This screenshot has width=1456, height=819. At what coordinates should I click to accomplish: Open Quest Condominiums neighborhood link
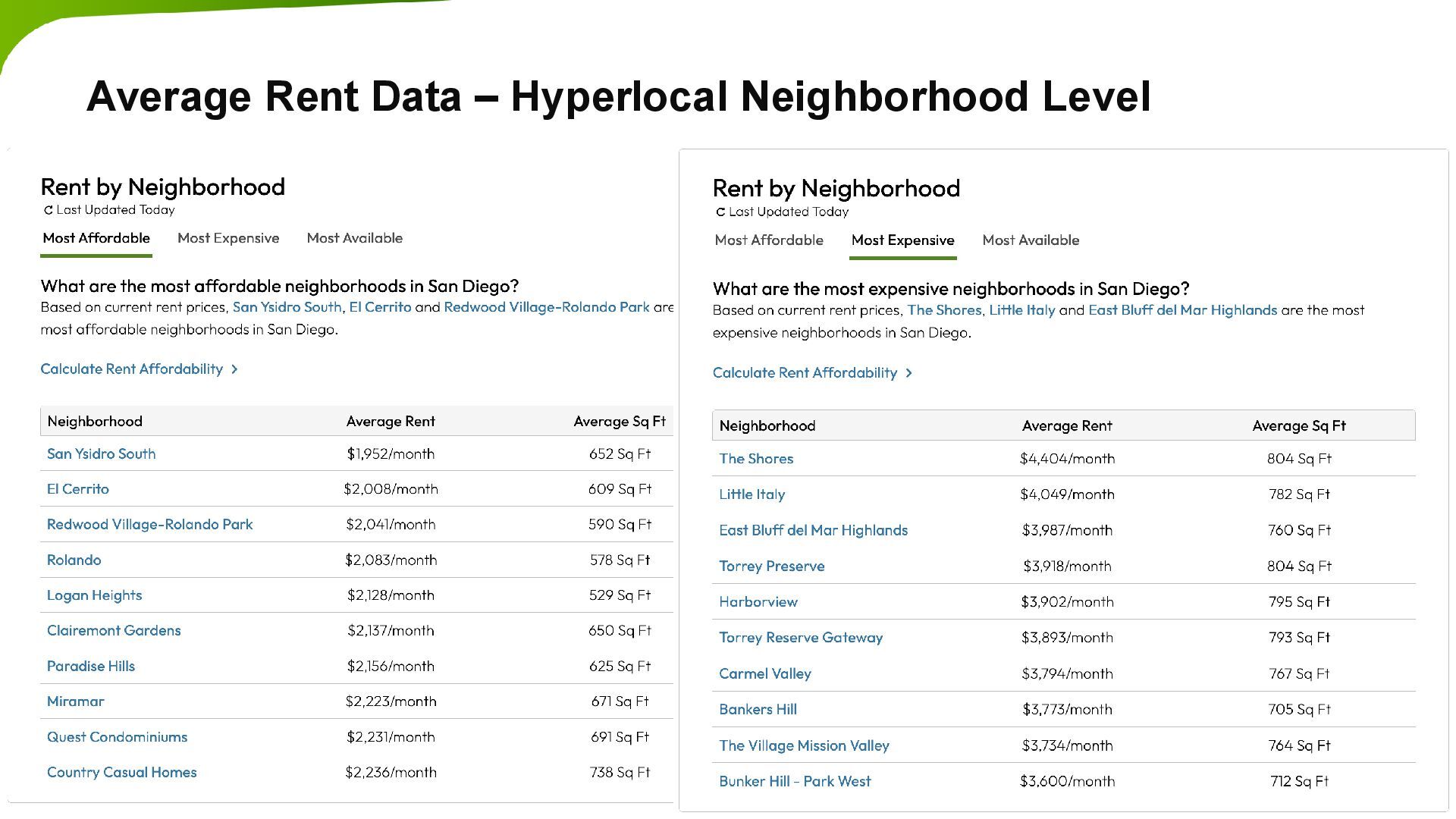point(117,737)
